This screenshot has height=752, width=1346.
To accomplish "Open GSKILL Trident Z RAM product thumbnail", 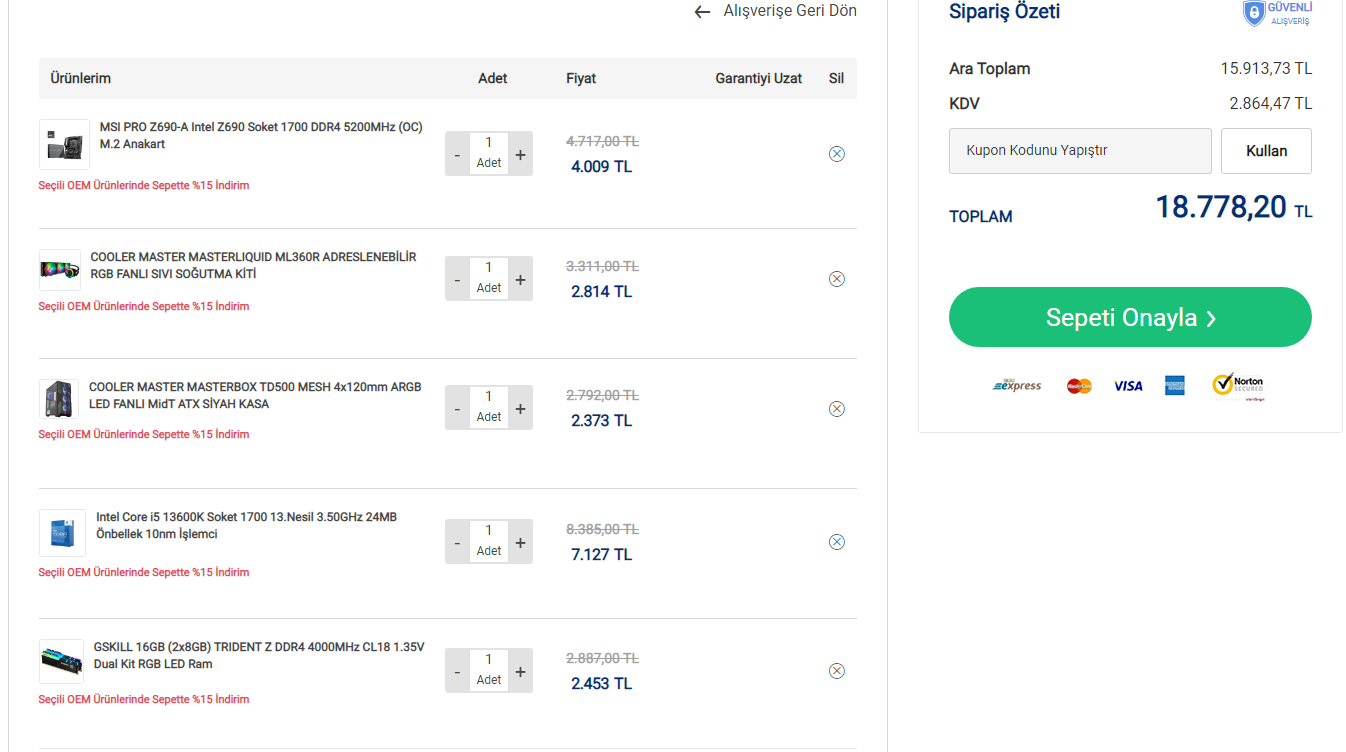I will point(62,662).
